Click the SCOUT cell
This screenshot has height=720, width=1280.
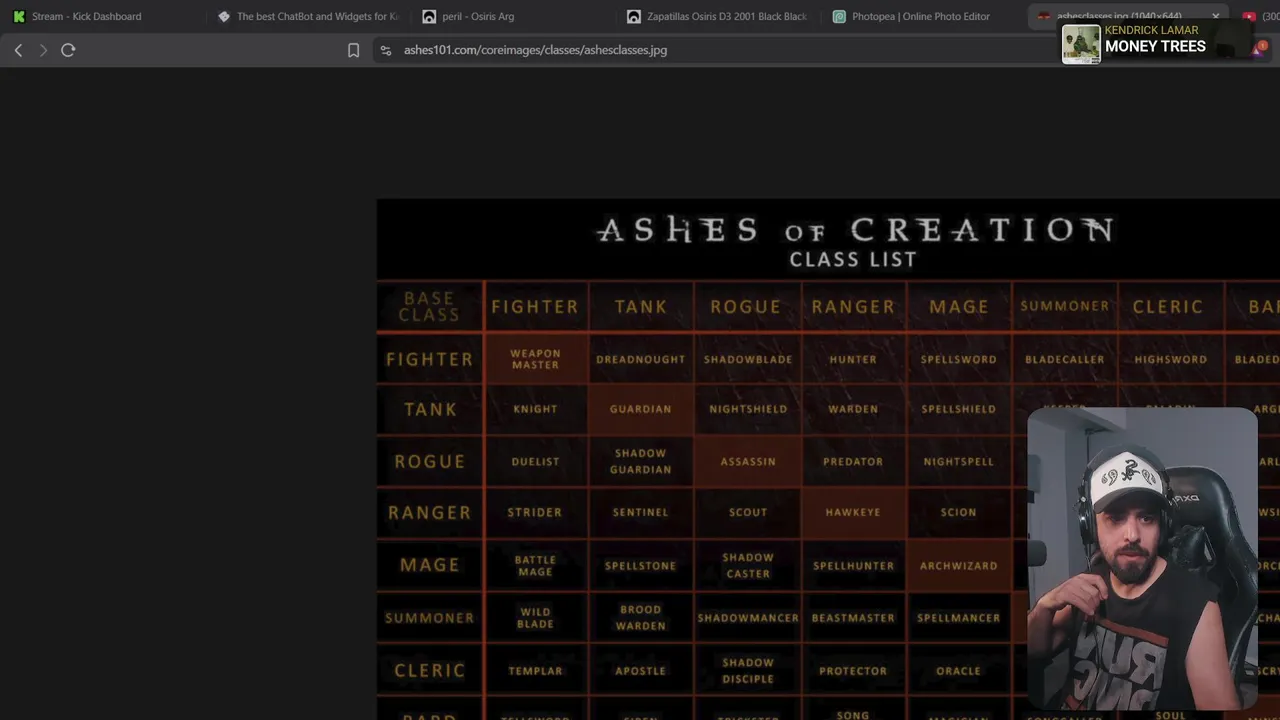point(748,512)
